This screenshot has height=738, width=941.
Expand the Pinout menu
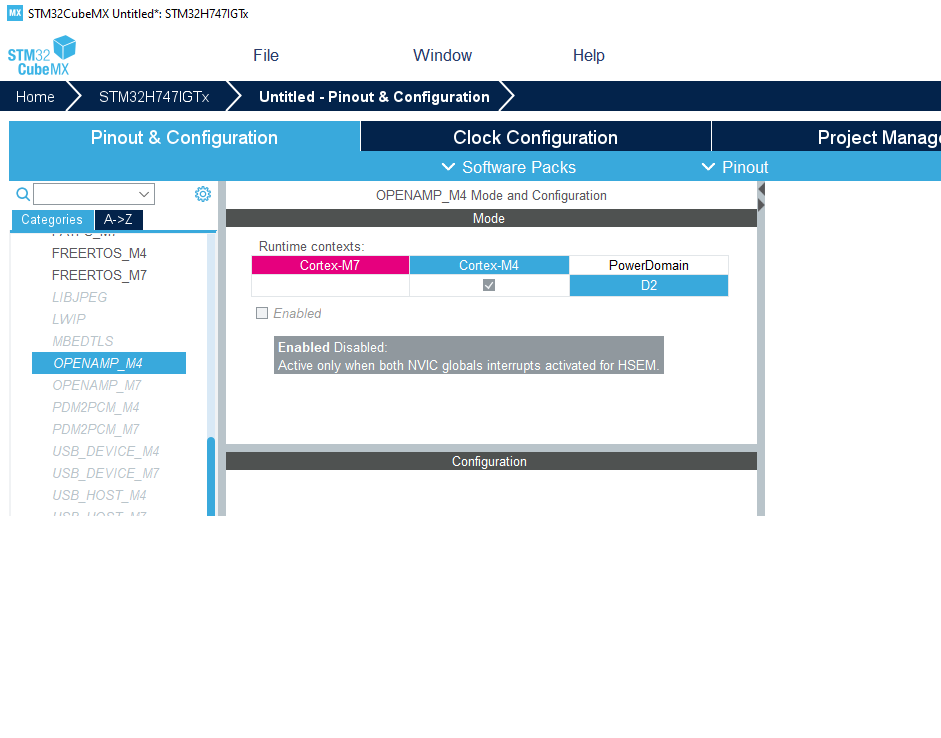[x=735, y=167]
